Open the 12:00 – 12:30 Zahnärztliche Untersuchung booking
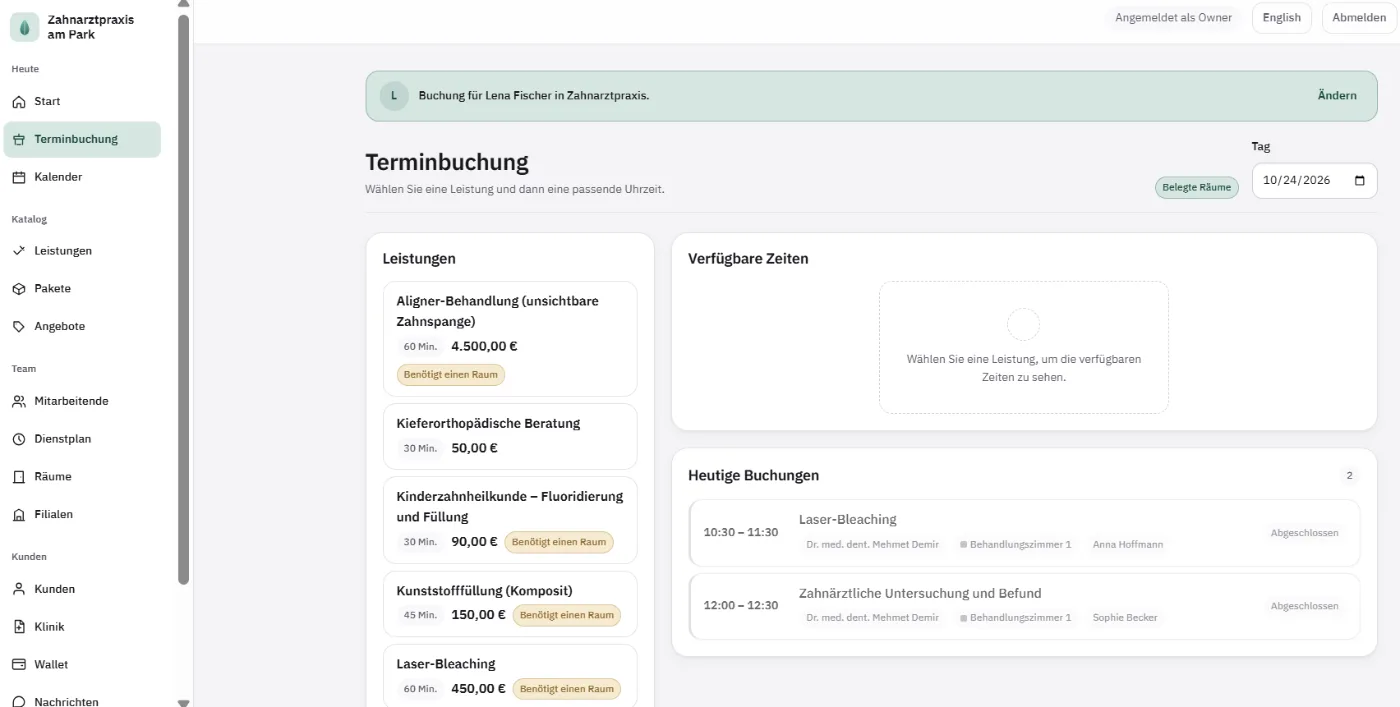This screenshot has width=1400, height=707. click(x=1024, y=606)
